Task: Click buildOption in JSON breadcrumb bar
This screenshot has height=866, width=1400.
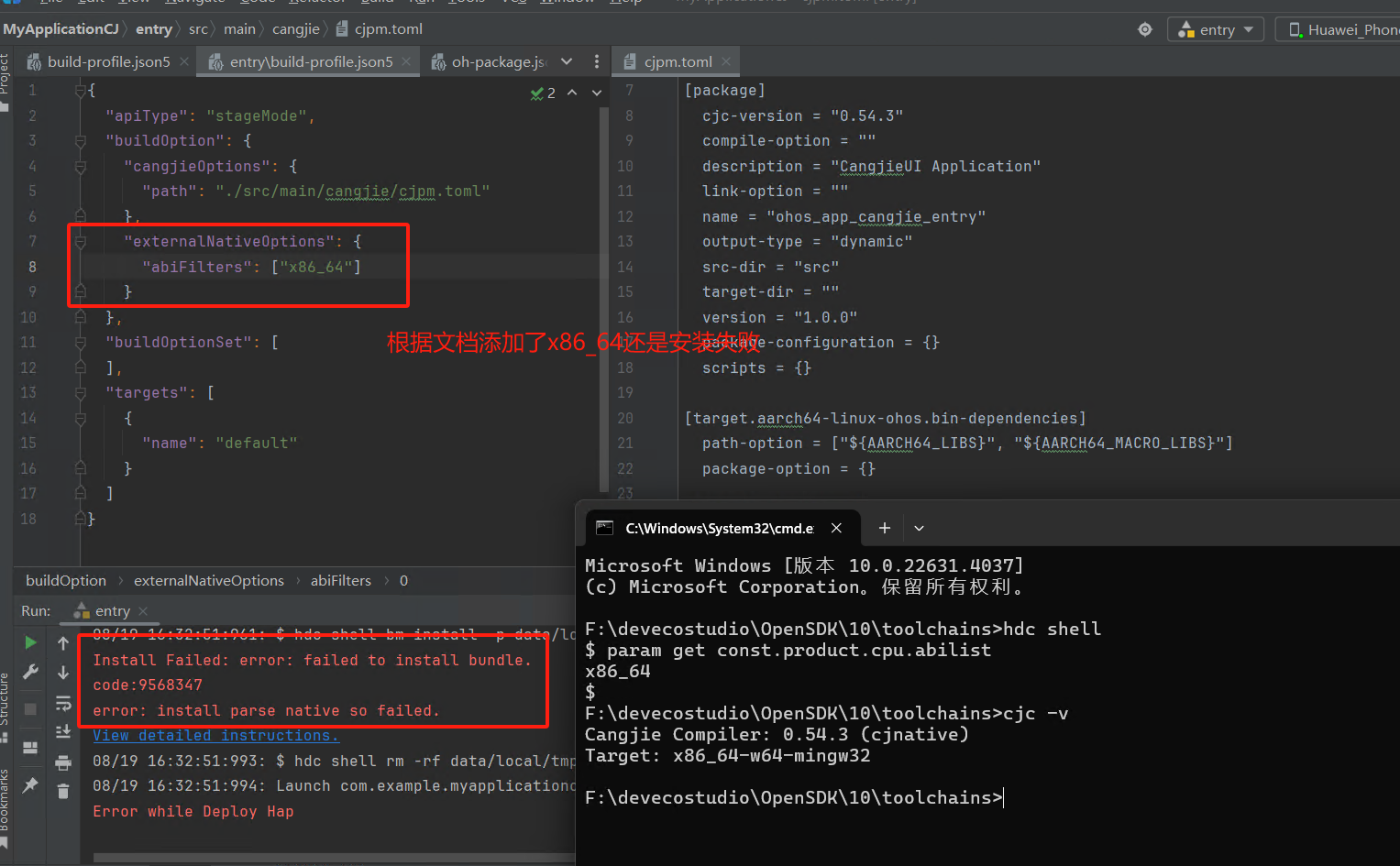Action: pos(66,581)
